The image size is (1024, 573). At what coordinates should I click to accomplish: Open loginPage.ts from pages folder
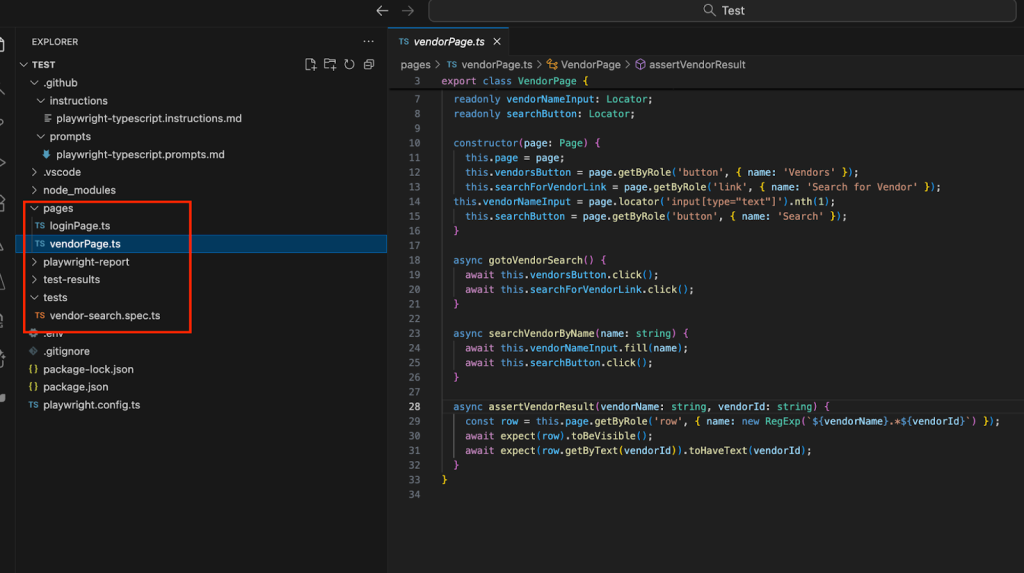80,226
